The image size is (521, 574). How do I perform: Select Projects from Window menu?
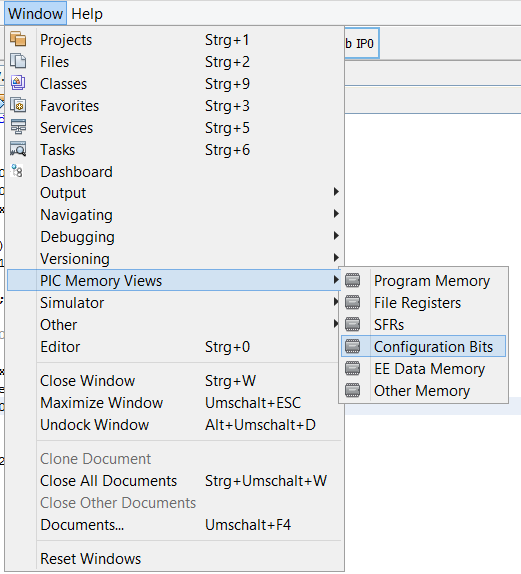[174, 40]
